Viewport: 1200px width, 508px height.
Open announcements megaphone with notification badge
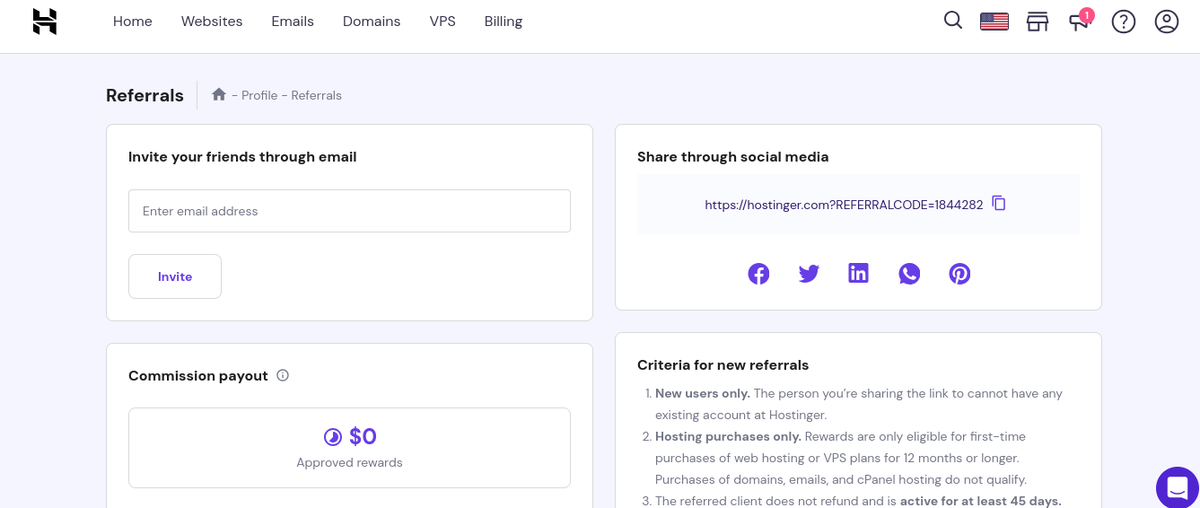pyautogui.click(x=1080, y=20)
